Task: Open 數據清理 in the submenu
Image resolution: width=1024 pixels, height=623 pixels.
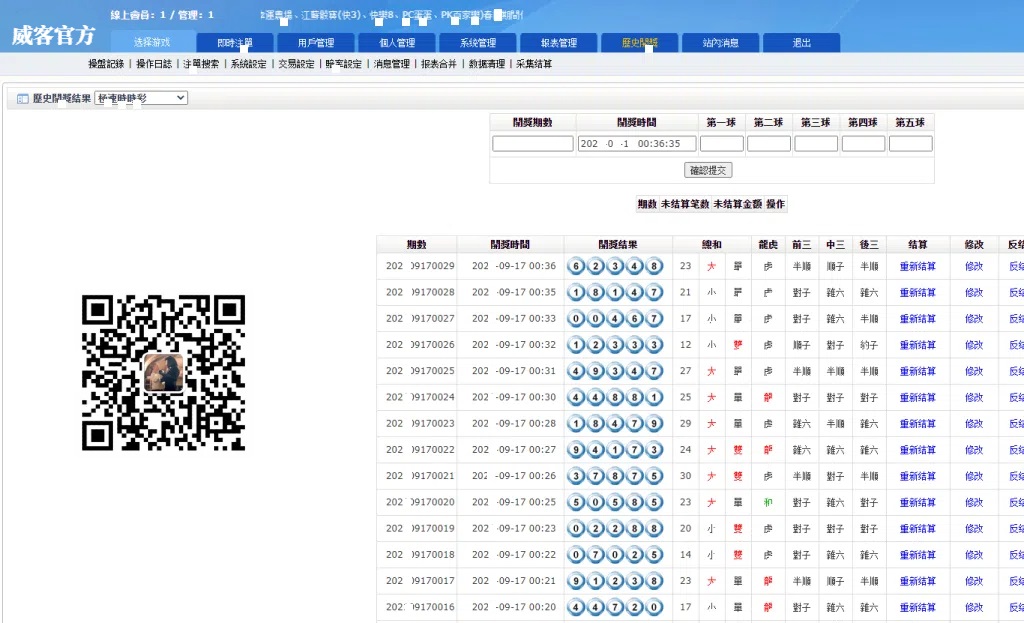Action: pos(487,64)
